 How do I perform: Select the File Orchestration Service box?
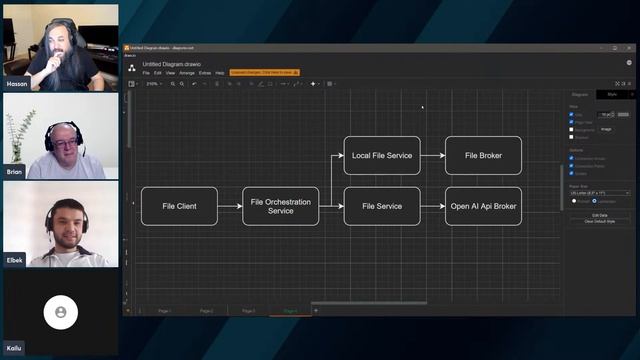[280, 206]
